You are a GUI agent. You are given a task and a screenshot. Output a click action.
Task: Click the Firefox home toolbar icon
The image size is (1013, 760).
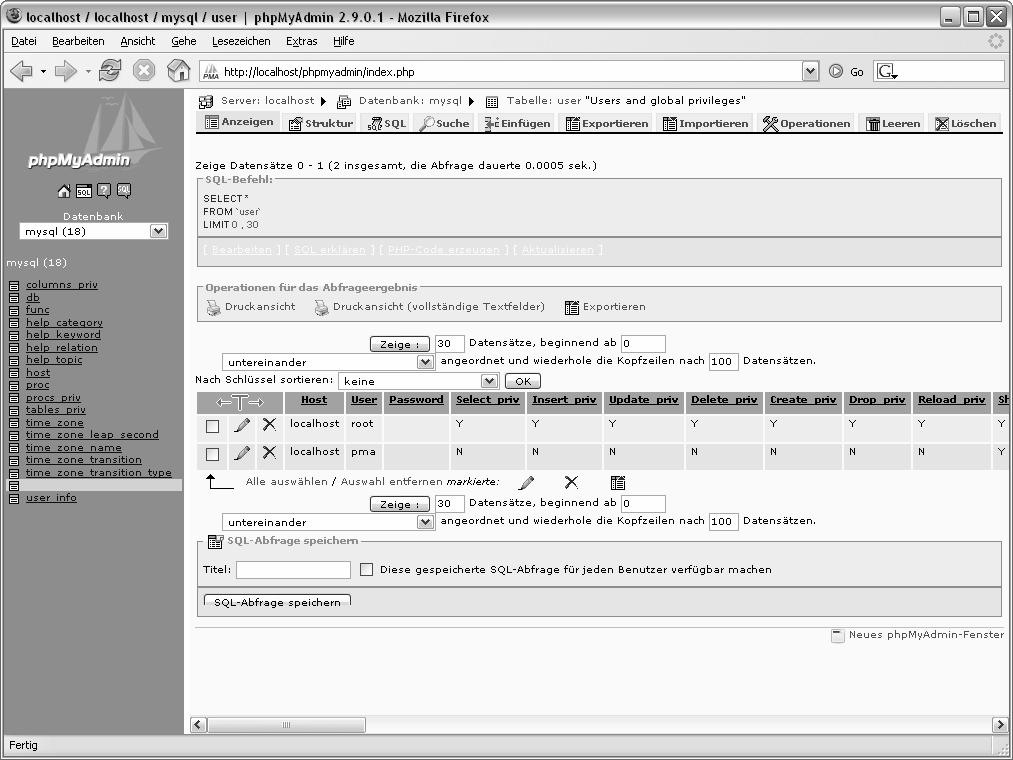pos(178,71)
